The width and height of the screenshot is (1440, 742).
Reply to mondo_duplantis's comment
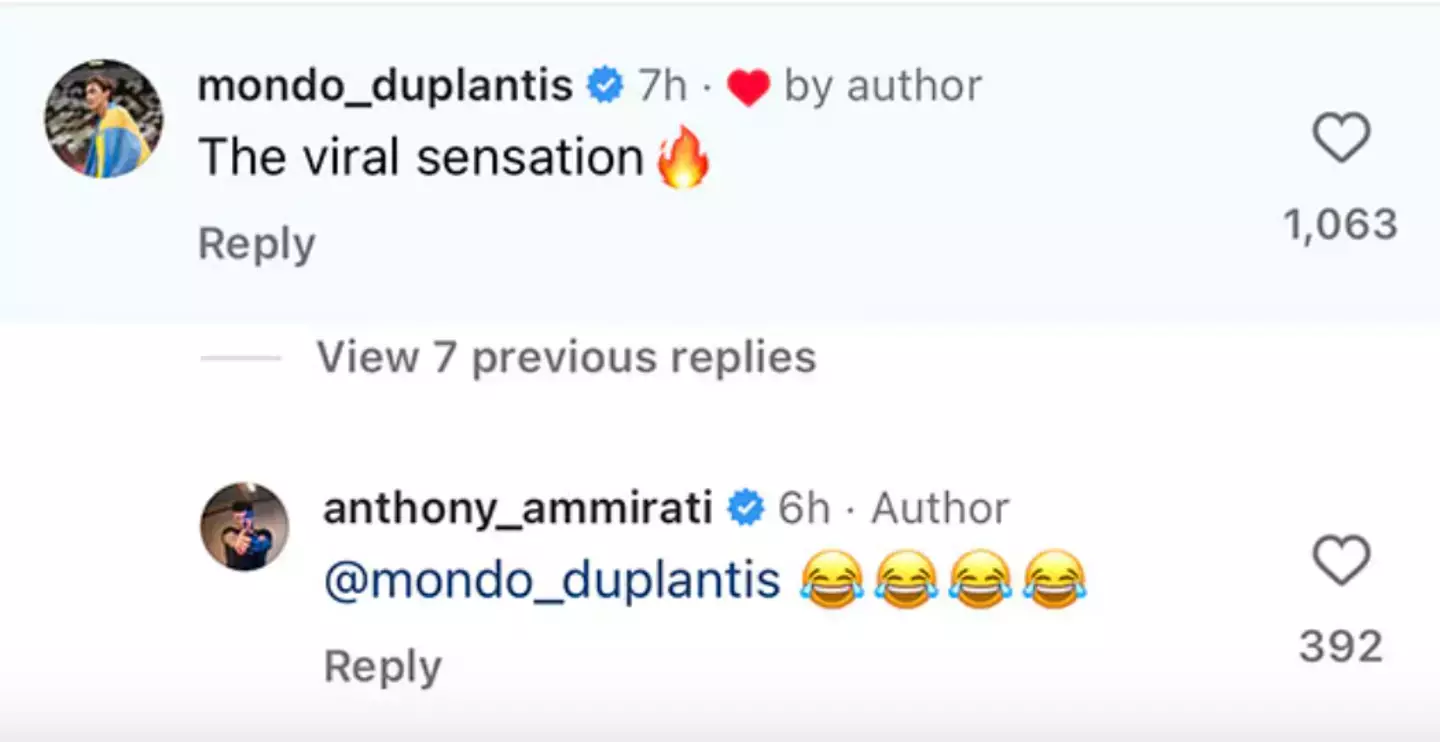point(256,243)
